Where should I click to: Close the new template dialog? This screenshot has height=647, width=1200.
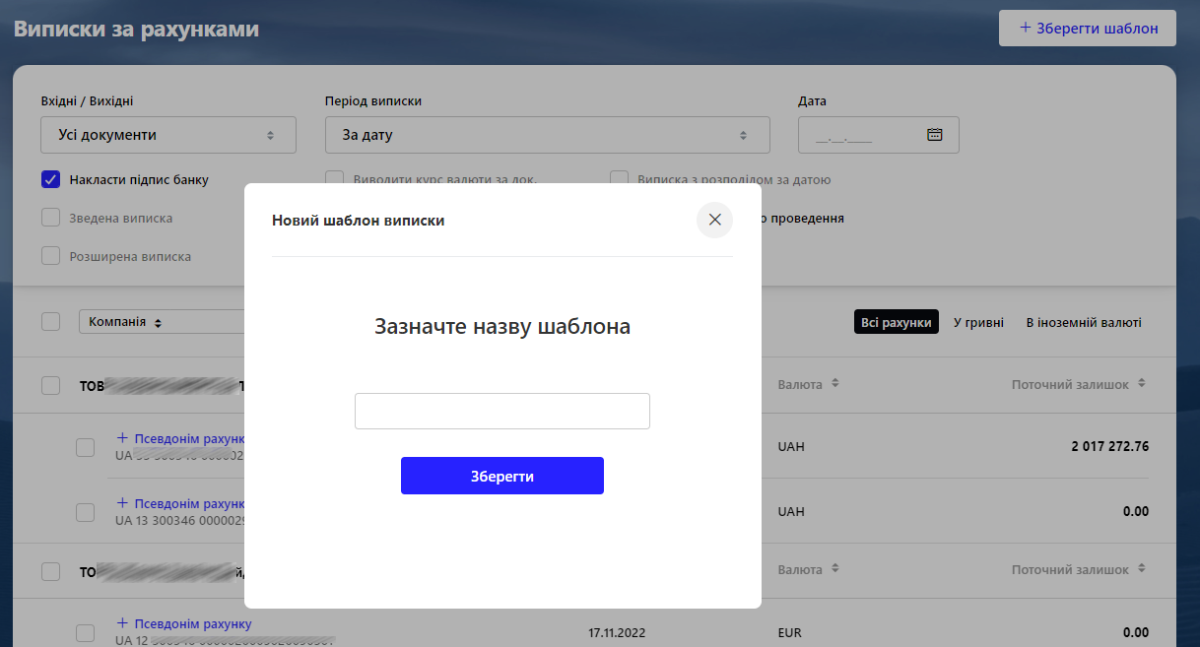click(714, 220)
